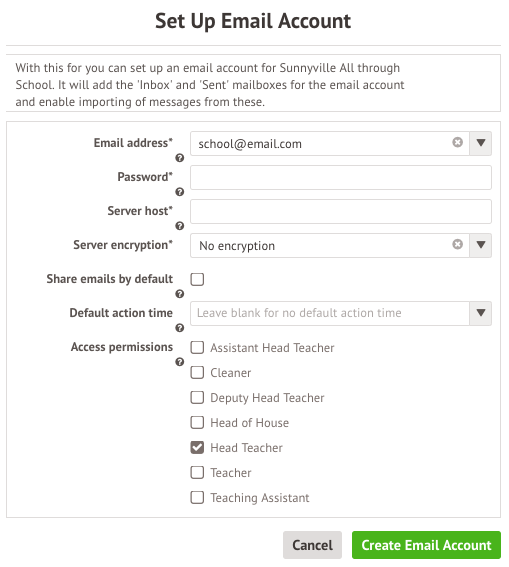This screenshot has height=567, width=509.
Task: Click the Email address help icon
Action: pos(179,158)
